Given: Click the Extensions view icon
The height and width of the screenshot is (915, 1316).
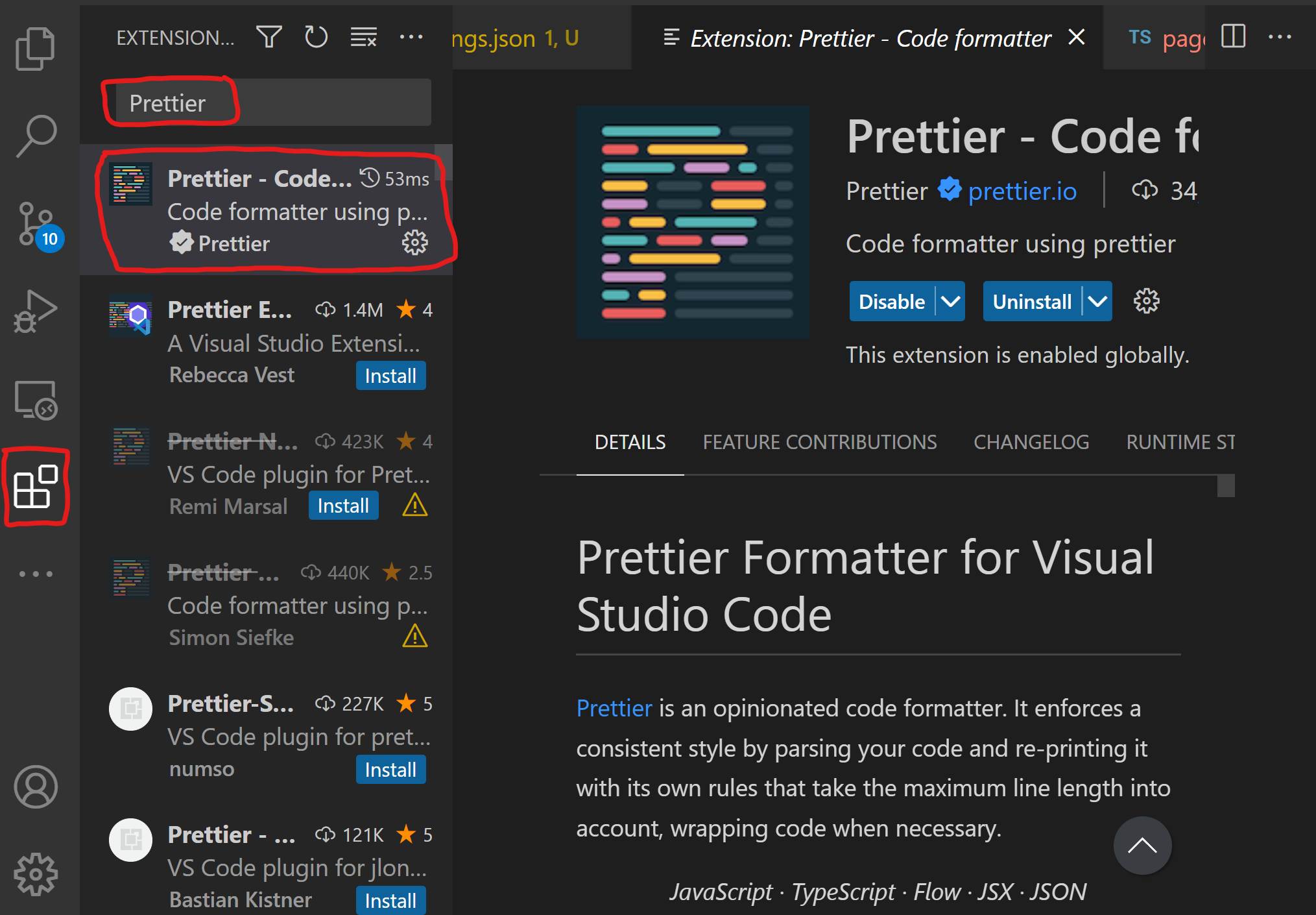Looking at the screenshot, I should click(x=36, y=487).
